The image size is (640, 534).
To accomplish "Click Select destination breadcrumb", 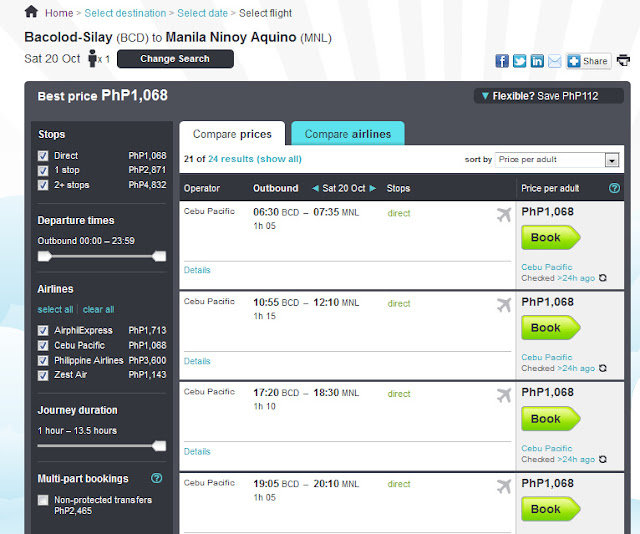I will click(125, 13).
